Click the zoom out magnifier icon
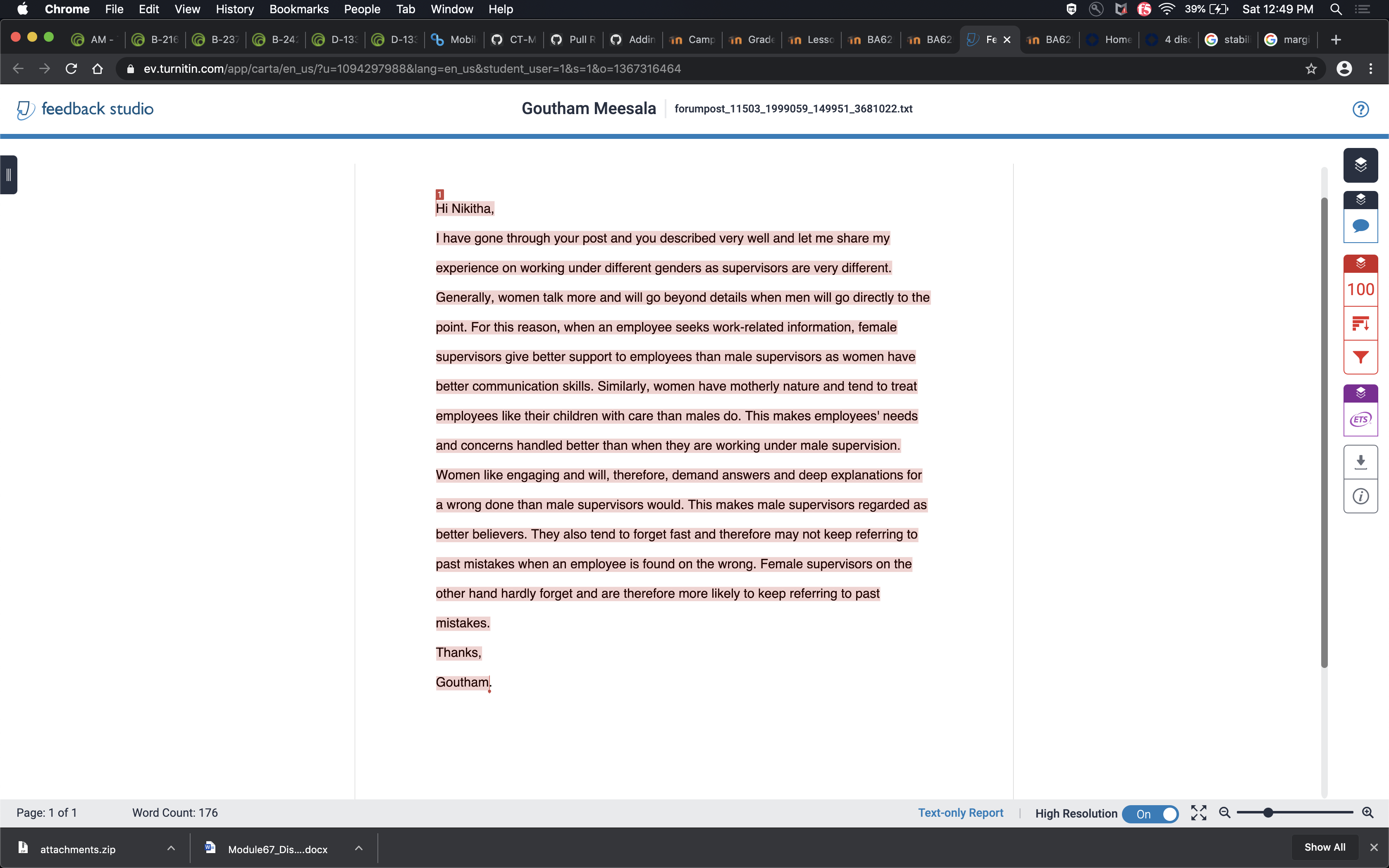This screenshot has height=868, width=1389. (x=1224, y=813)
